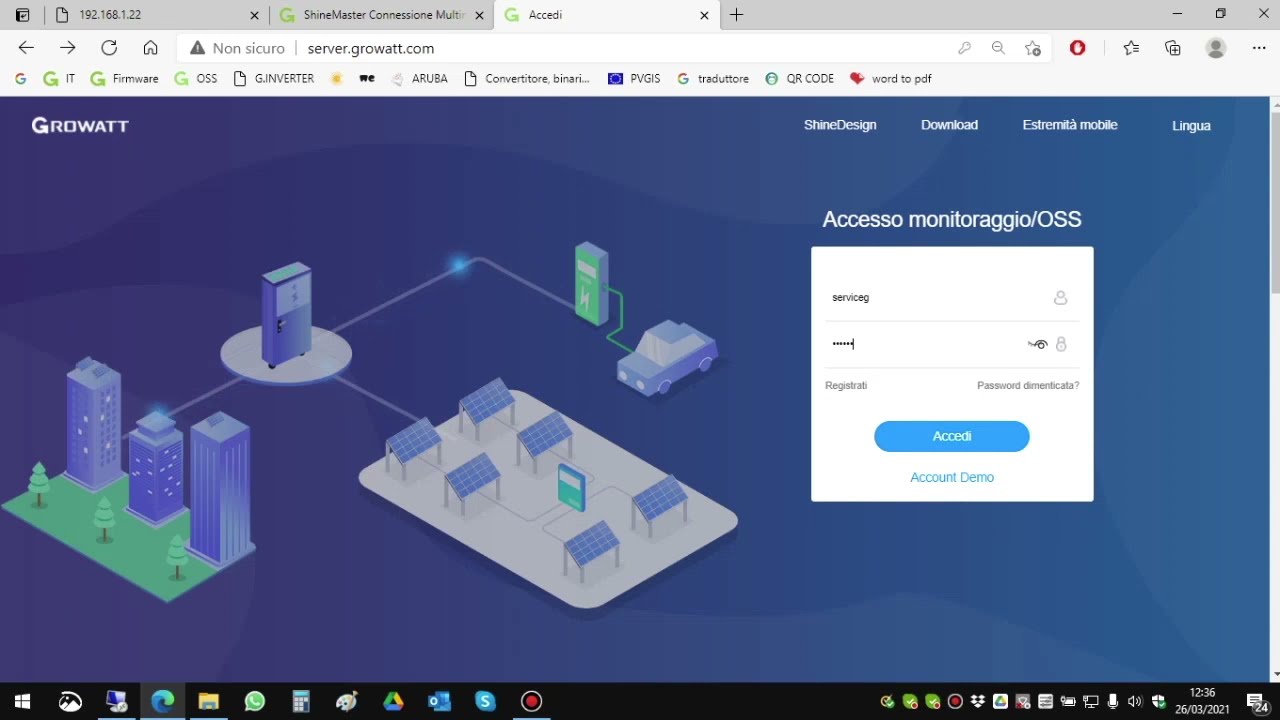Open the red Opera-style extension icon
This screenshot has width=1280, height=720.
[1077, 48]
